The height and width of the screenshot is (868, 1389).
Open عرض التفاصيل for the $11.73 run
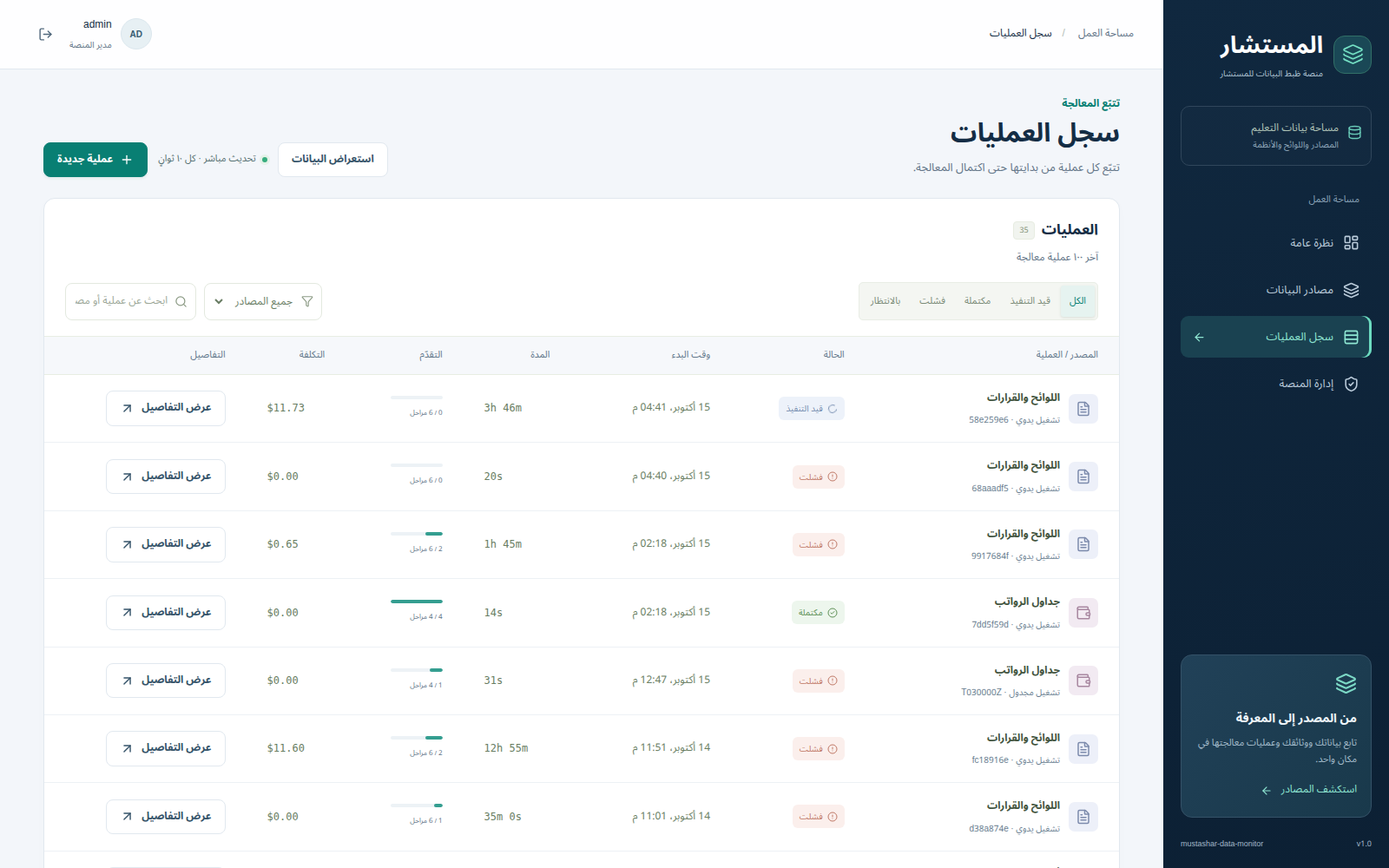tap(166, 408)
